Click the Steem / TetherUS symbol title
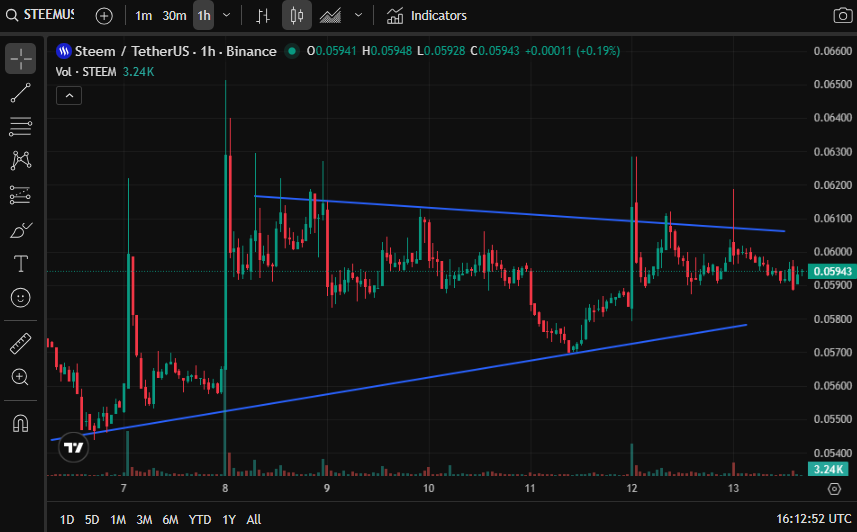This screenshot has height=532, width=857. tap(175, 51)
